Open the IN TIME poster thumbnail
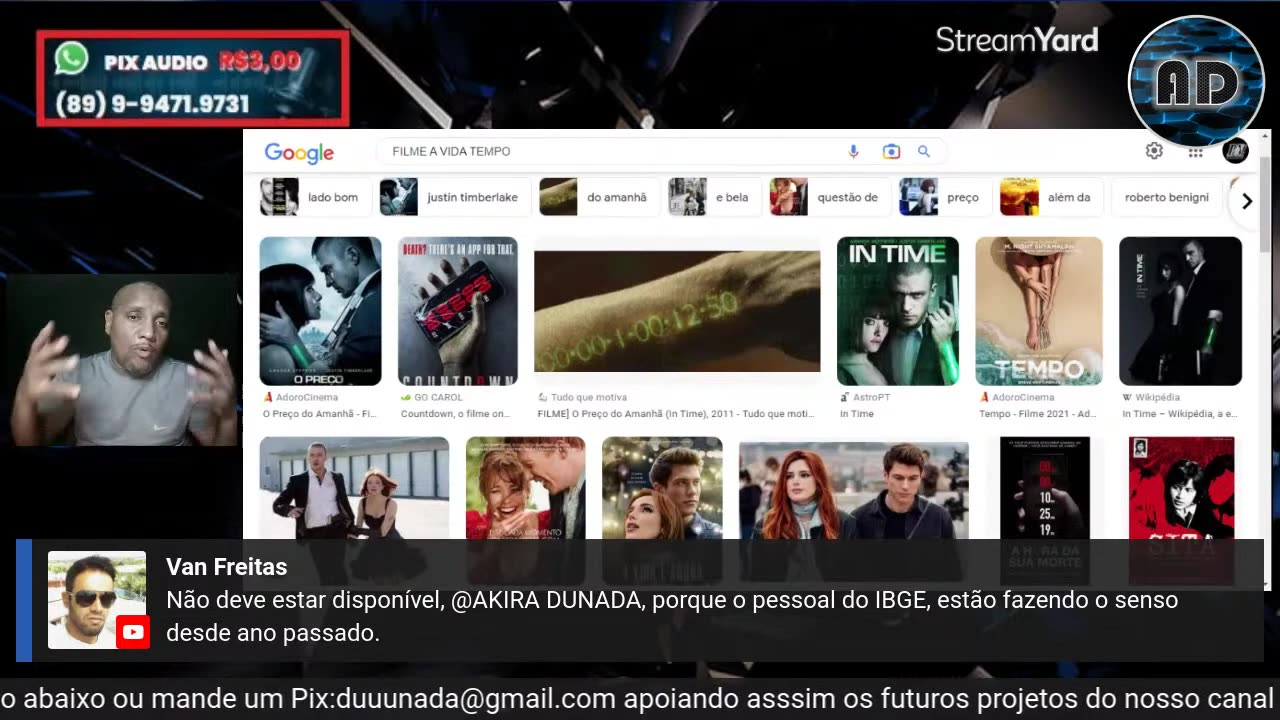This screenshot has width=1280, height=720. [898, 311]
